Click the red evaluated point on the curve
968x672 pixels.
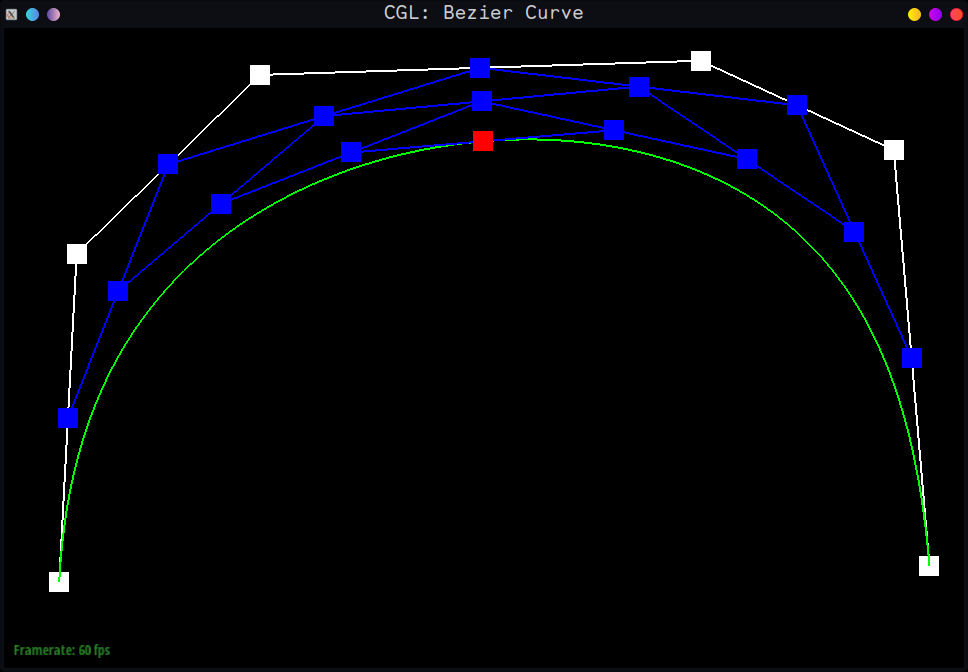483,141
